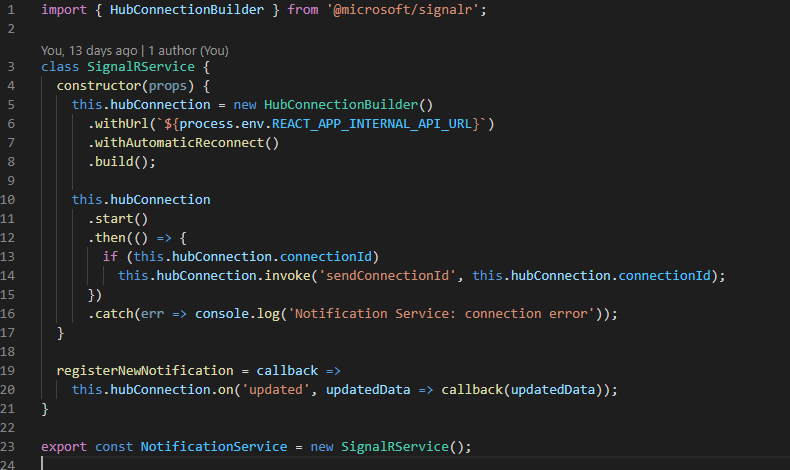This screenshot has height=470, width=790.
Task: Click the "callback" parameter on line 19
Action: coord(287,371)
